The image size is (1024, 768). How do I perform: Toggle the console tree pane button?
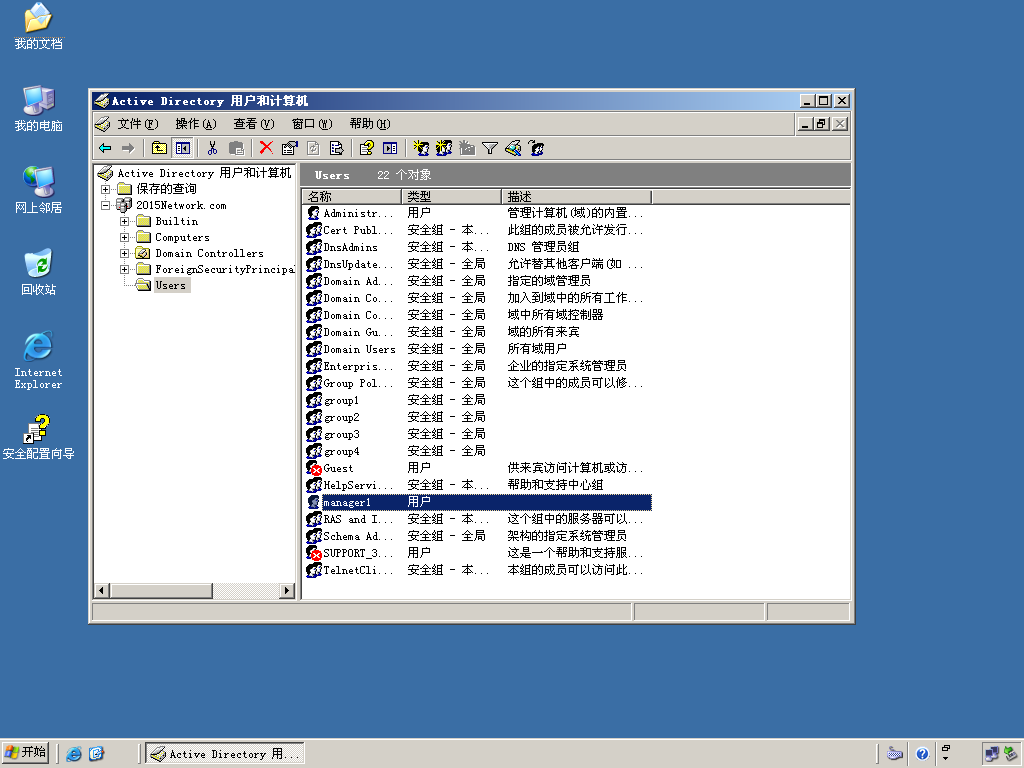(183, 148)
